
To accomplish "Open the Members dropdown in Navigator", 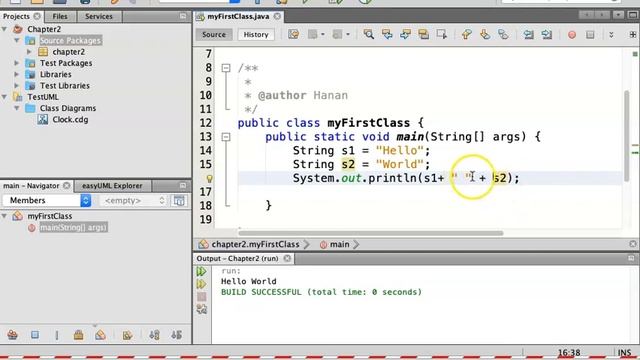I will [47, 200].
